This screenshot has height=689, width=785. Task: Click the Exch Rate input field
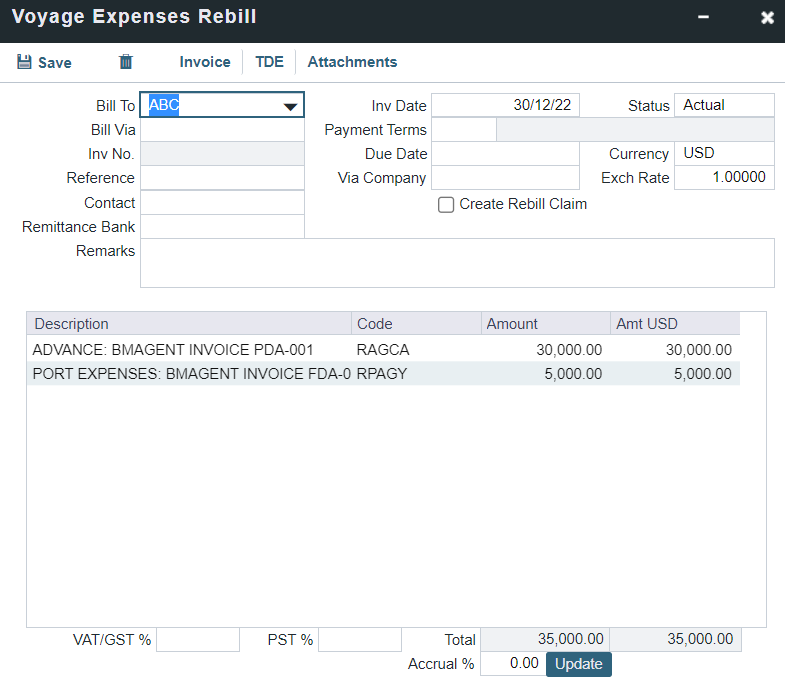(x=724, y=178)
